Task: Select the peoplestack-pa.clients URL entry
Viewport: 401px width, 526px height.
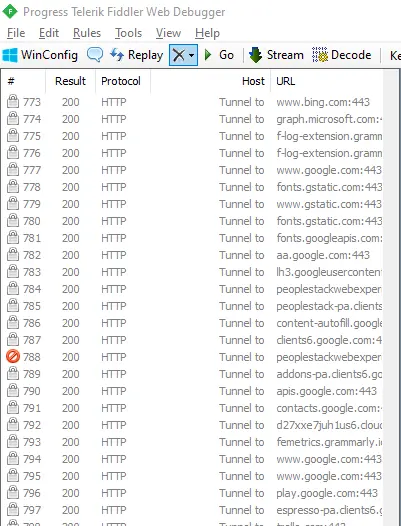Action: (x=329, y=306)
